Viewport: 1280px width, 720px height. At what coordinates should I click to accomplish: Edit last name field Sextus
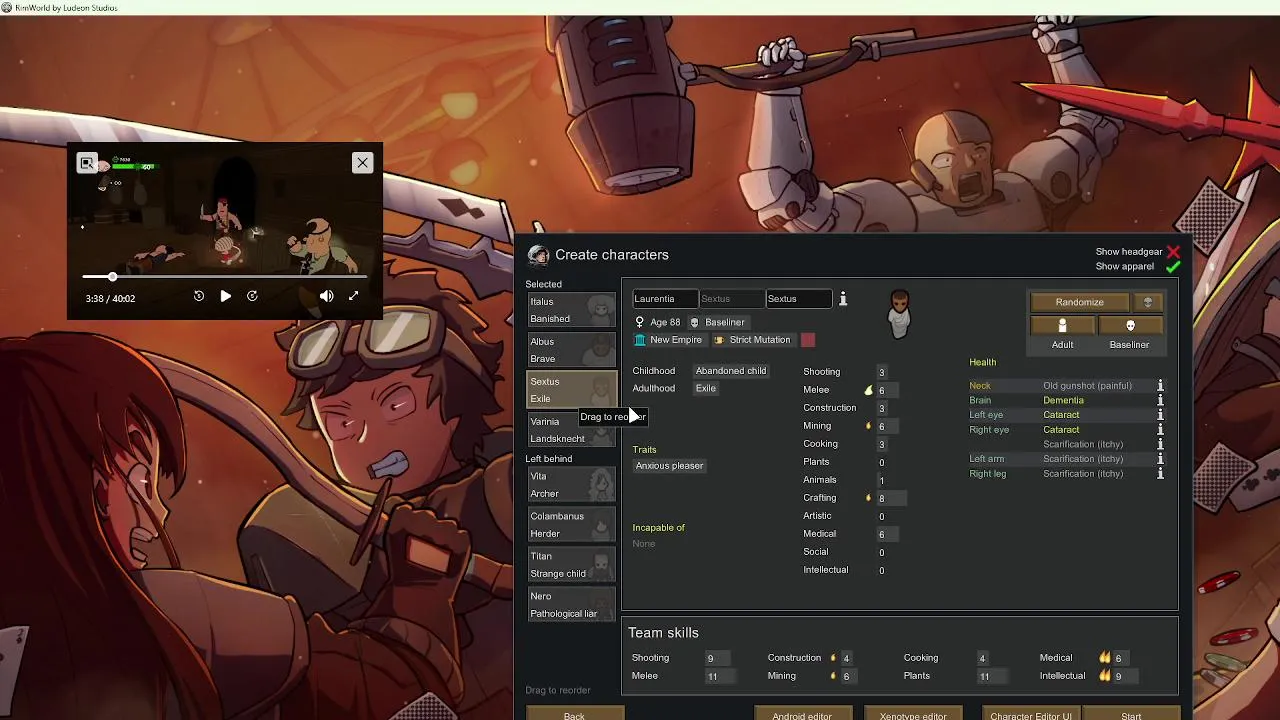coord(798,299)
